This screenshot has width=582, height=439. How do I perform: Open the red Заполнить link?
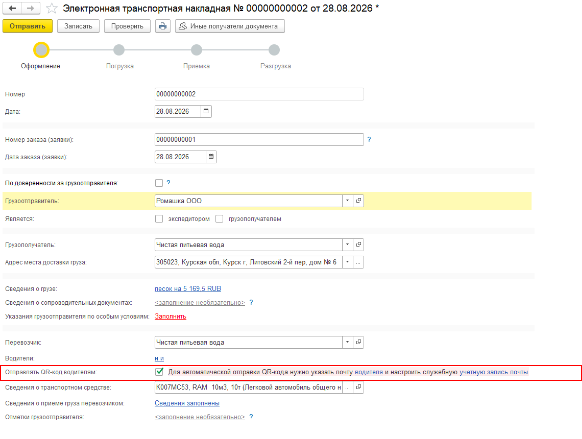[170, 317]
